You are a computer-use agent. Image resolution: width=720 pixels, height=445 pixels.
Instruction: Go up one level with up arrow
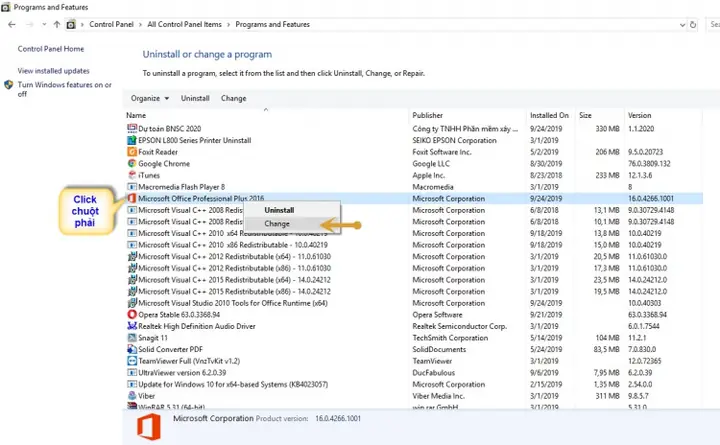[x=56, y=25]
